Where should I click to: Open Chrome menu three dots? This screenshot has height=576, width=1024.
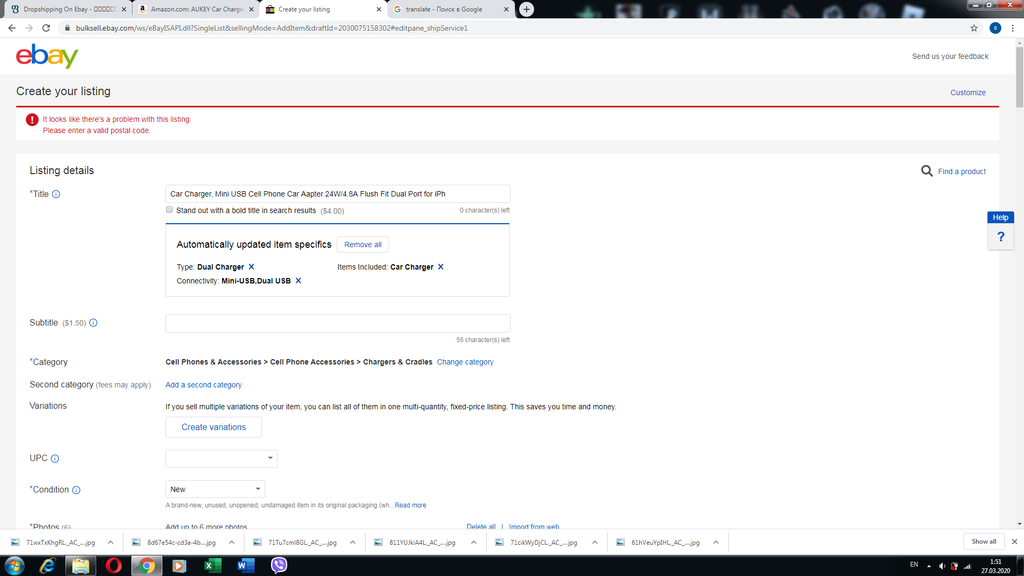pos(1013,28)
